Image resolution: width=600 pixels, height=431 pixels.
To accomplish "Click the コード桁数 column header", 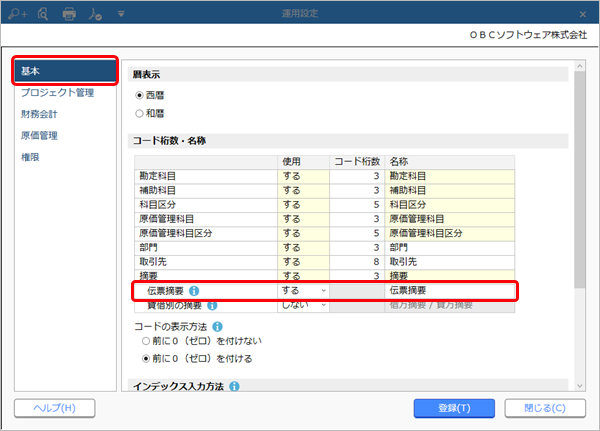I will tap(357, 162).
